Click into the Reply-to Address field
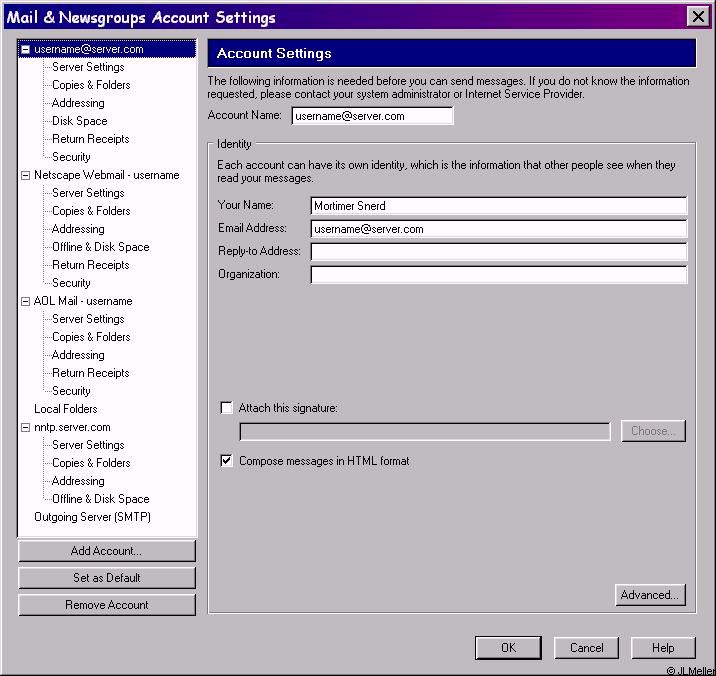 click(498, 251)
